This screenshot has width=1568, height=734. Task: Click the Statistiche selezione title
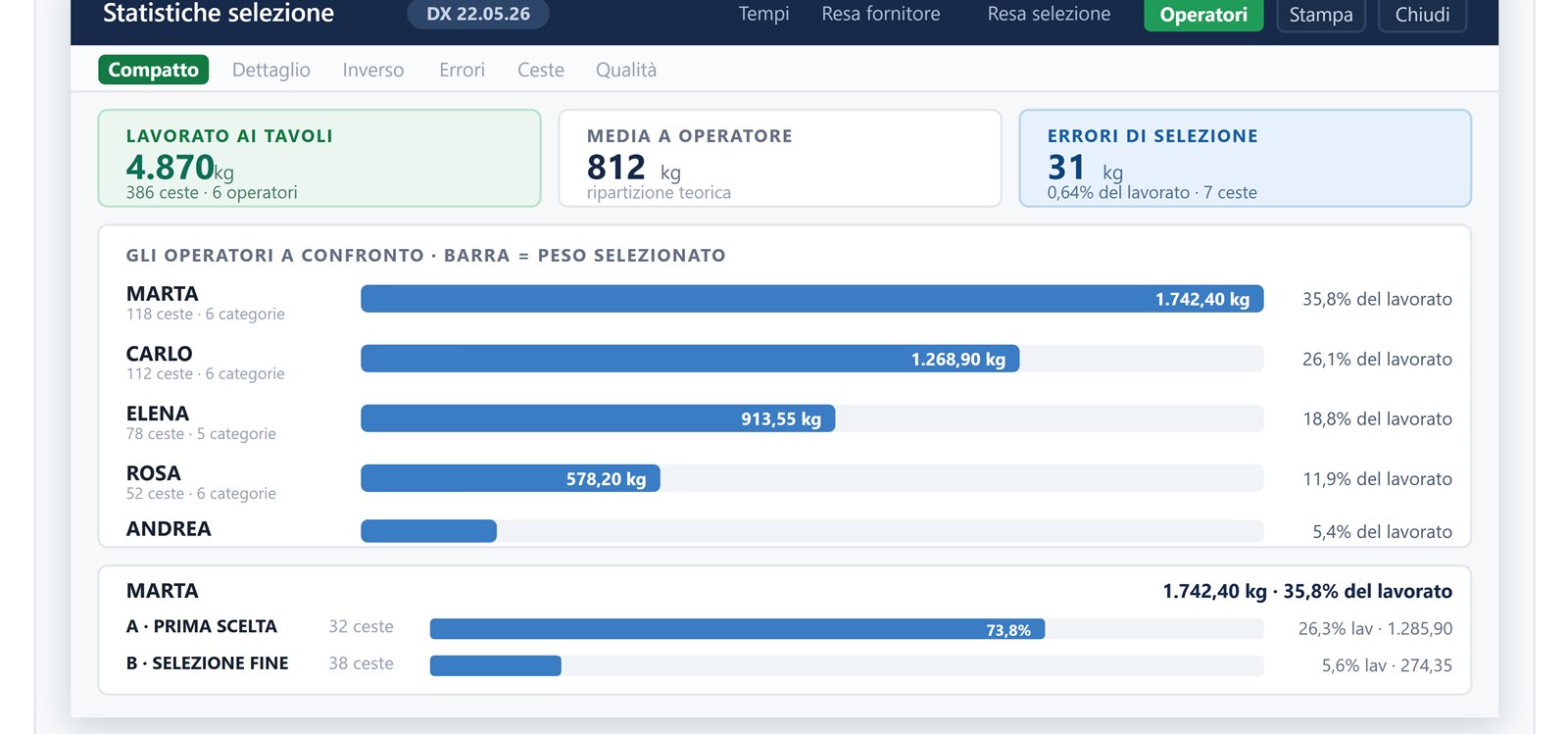point(219,14)
